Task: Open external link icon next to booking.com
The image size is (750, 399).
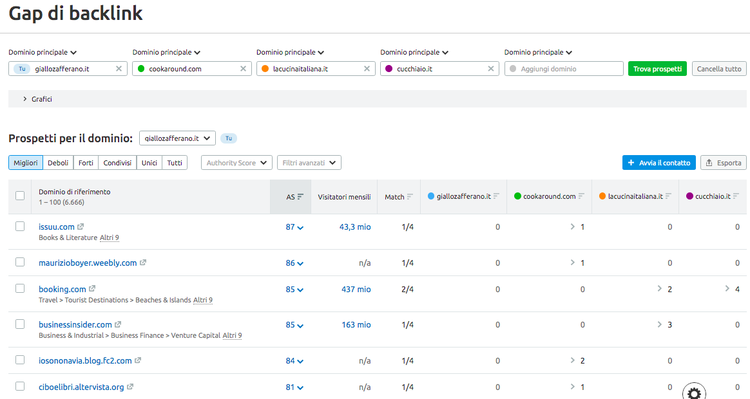Action: (92, 289)
